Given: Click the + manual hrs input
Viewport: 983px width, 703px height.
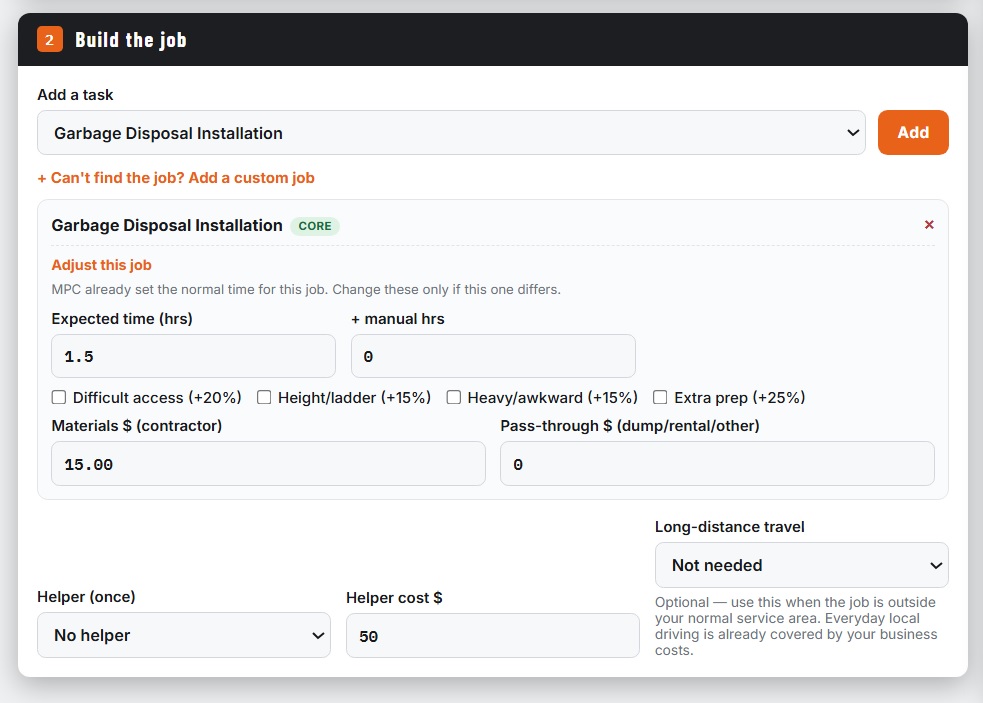Looking at the screenshot, I should coord(493,356).
